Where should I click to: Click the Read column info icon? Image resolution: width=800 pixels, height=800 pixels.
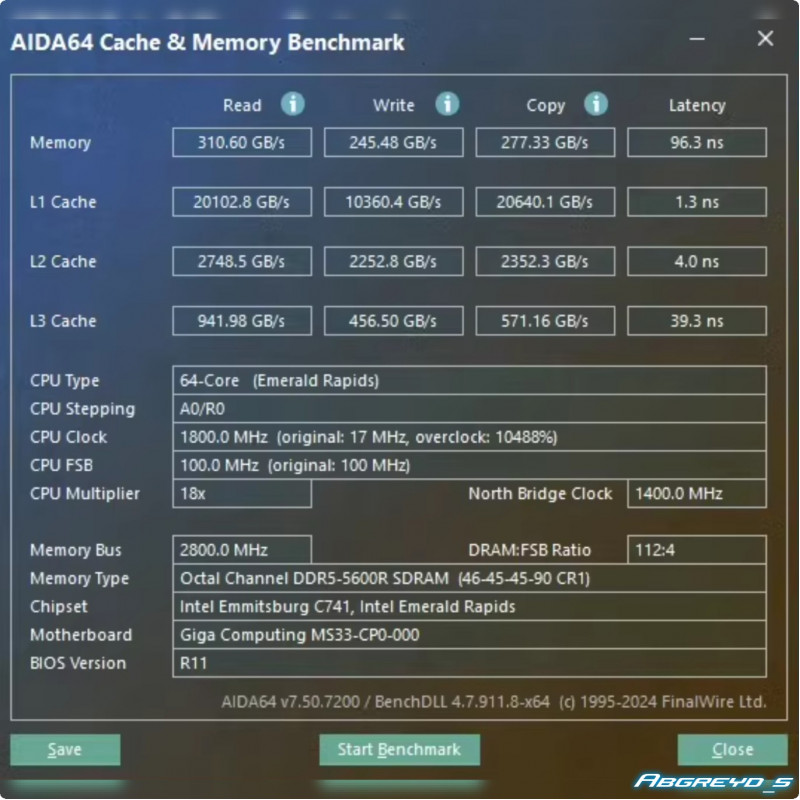[293, 104]
